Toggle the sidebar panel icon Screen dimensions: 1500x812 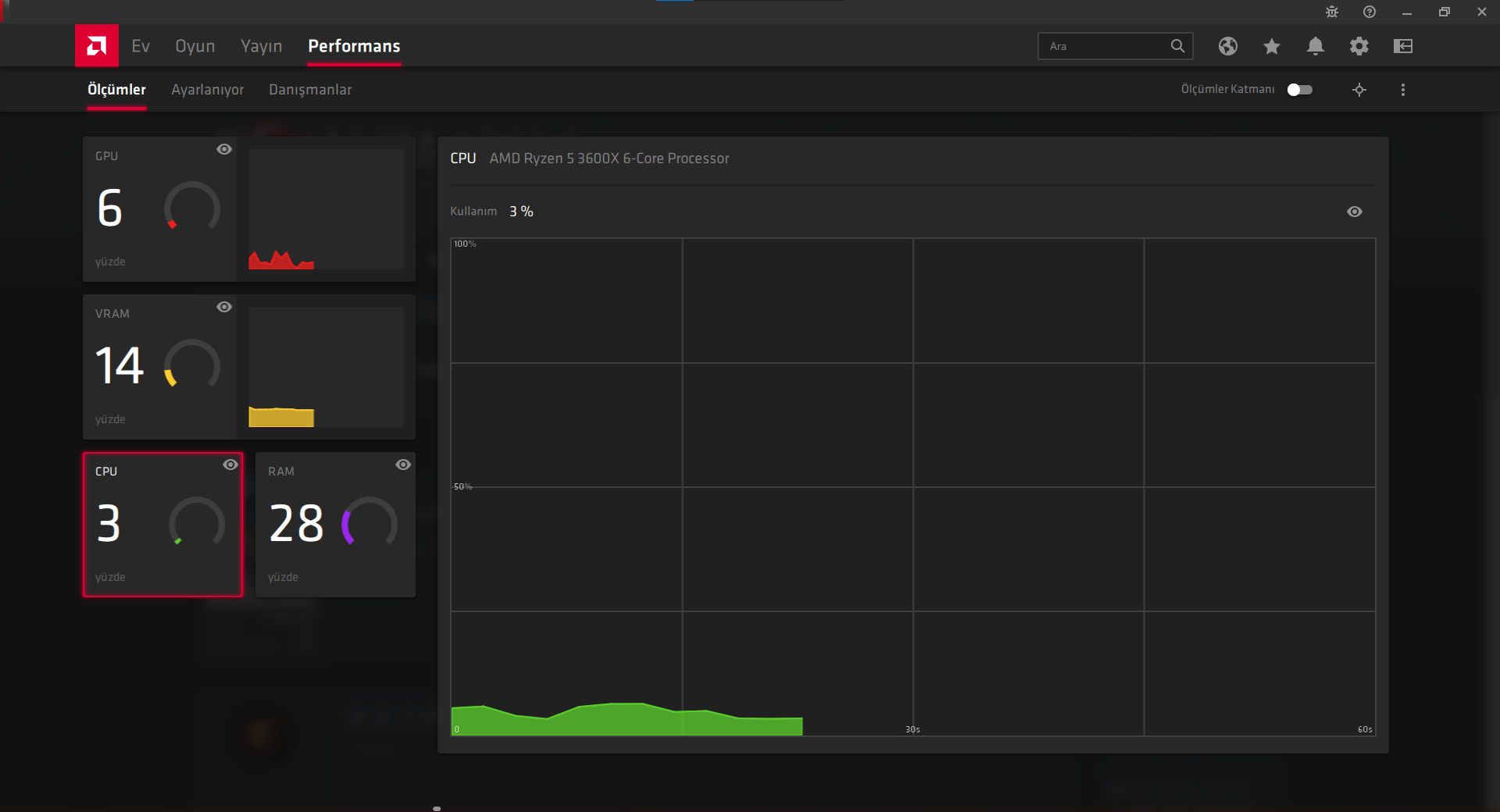[1403, 46]
